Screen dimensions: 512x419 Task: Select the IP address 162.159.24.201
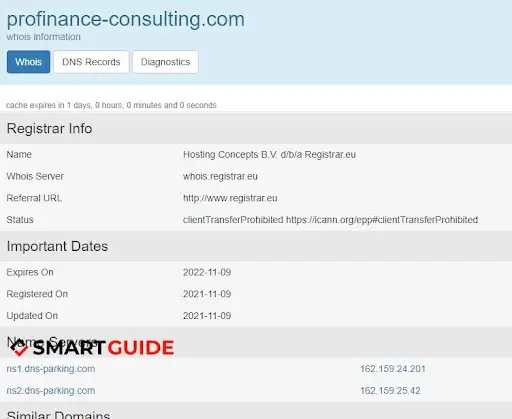coord(393,369)
